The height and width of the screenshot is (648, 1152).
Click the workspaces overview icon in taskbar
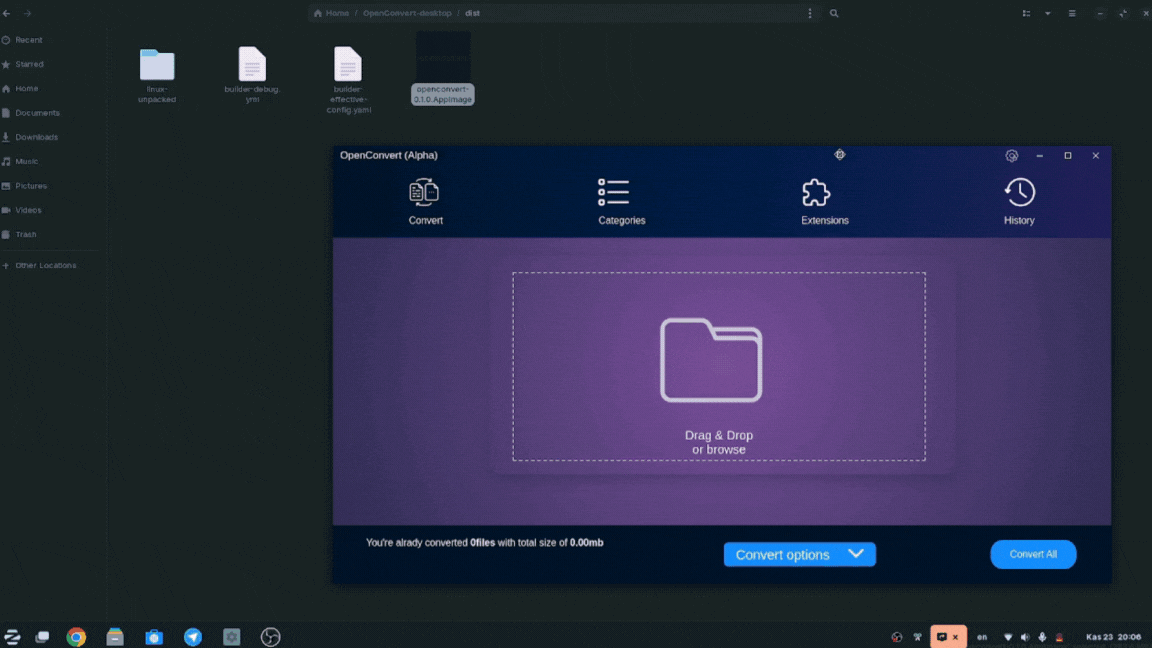43,637
